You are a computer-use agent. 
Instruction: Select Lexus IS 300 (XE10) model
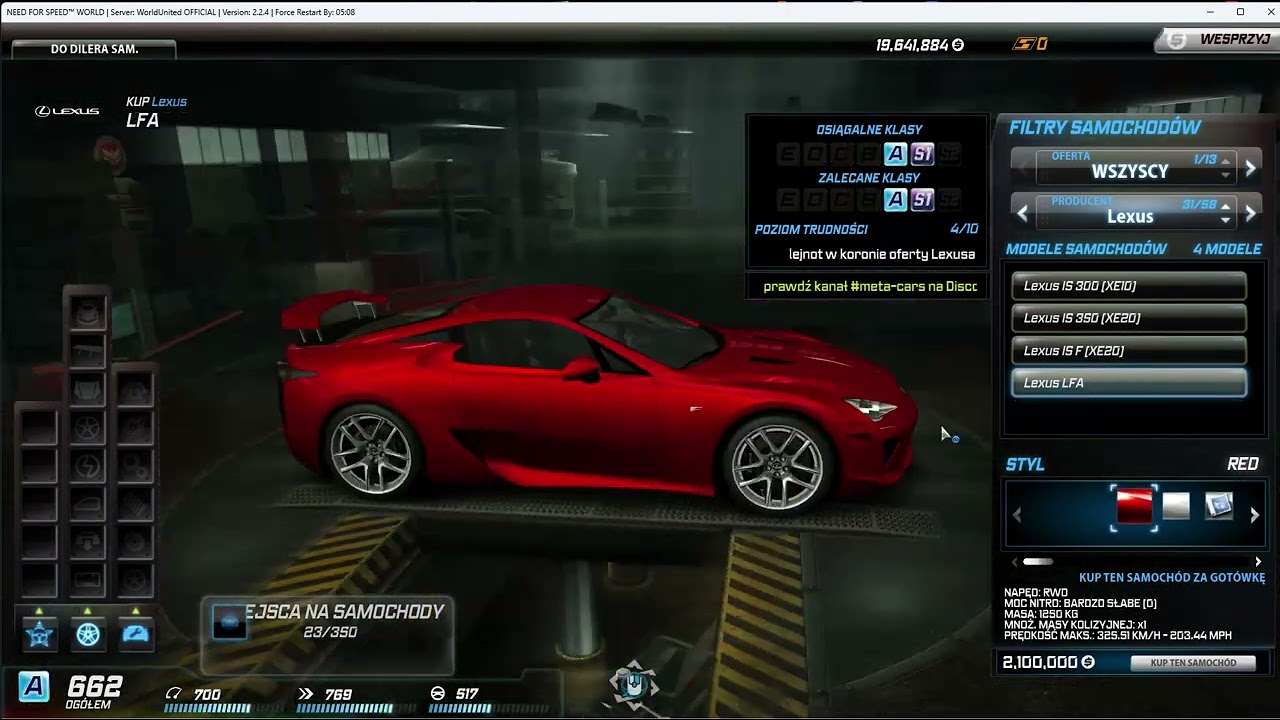coord(1129,286)
